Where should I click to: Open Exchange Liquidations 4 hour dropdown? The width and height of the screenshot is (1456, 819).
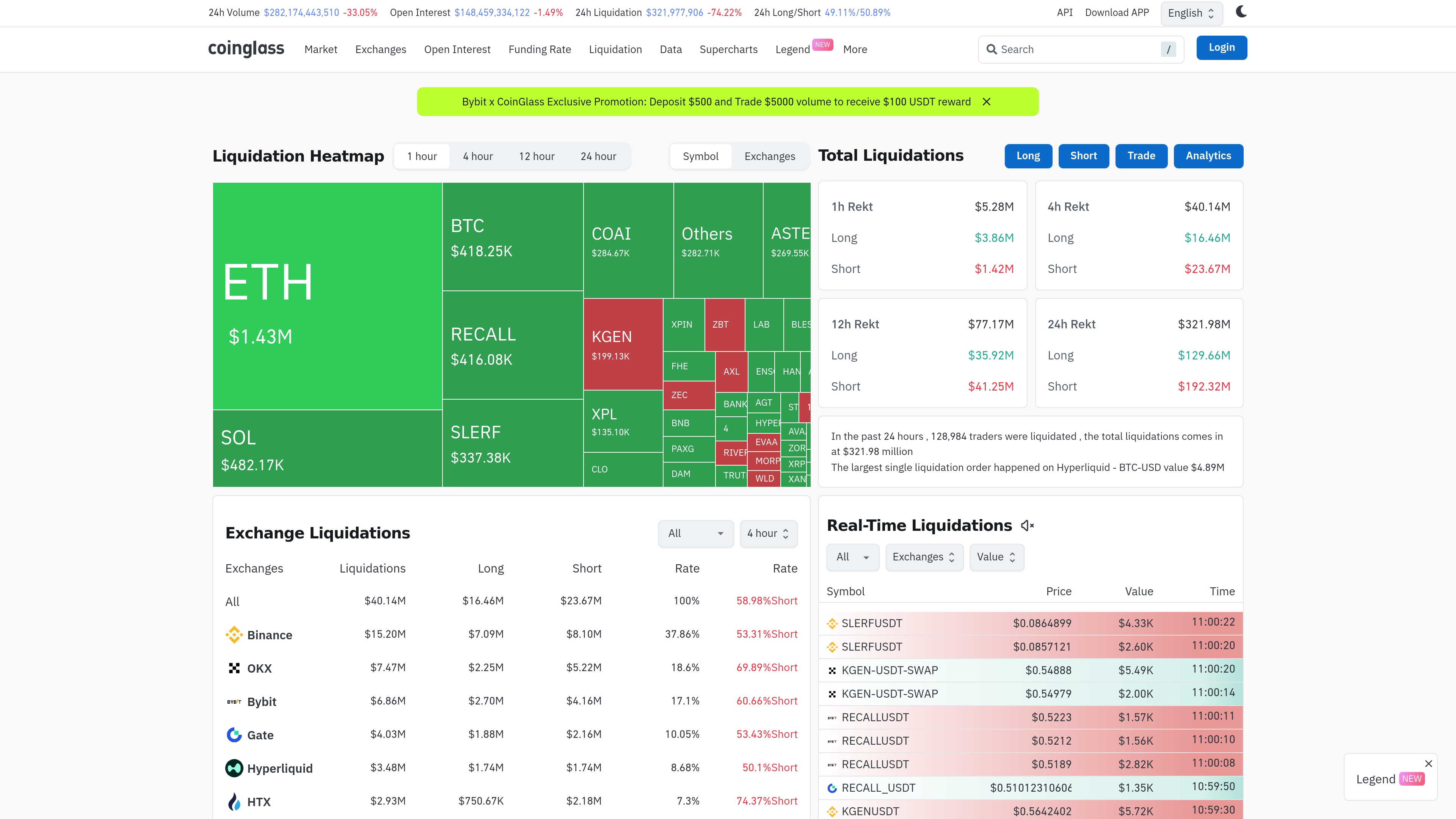(x=768, y=533)
